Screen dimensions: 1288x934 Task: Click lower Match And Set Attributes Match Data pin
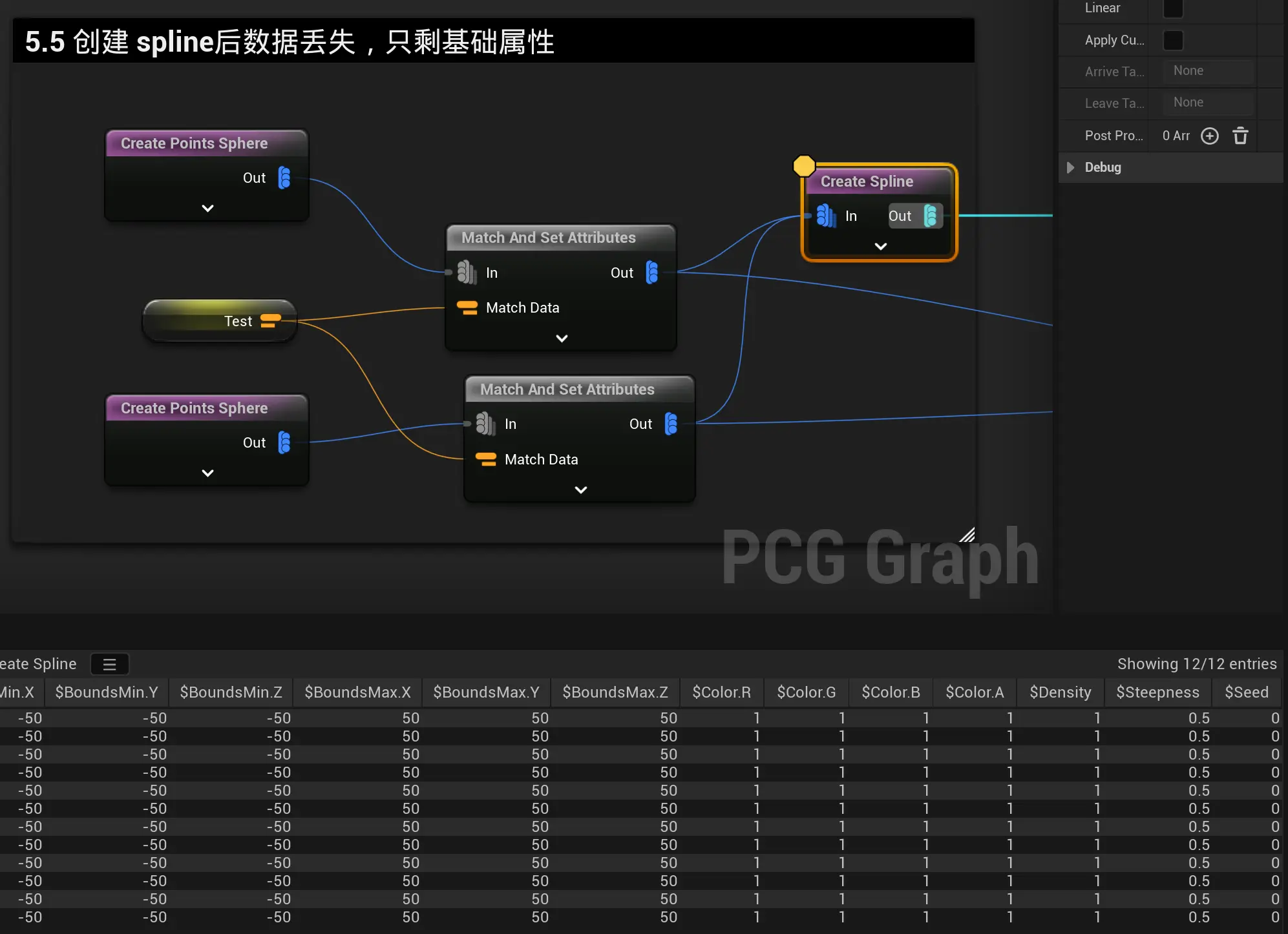click(x=486, y=459)
